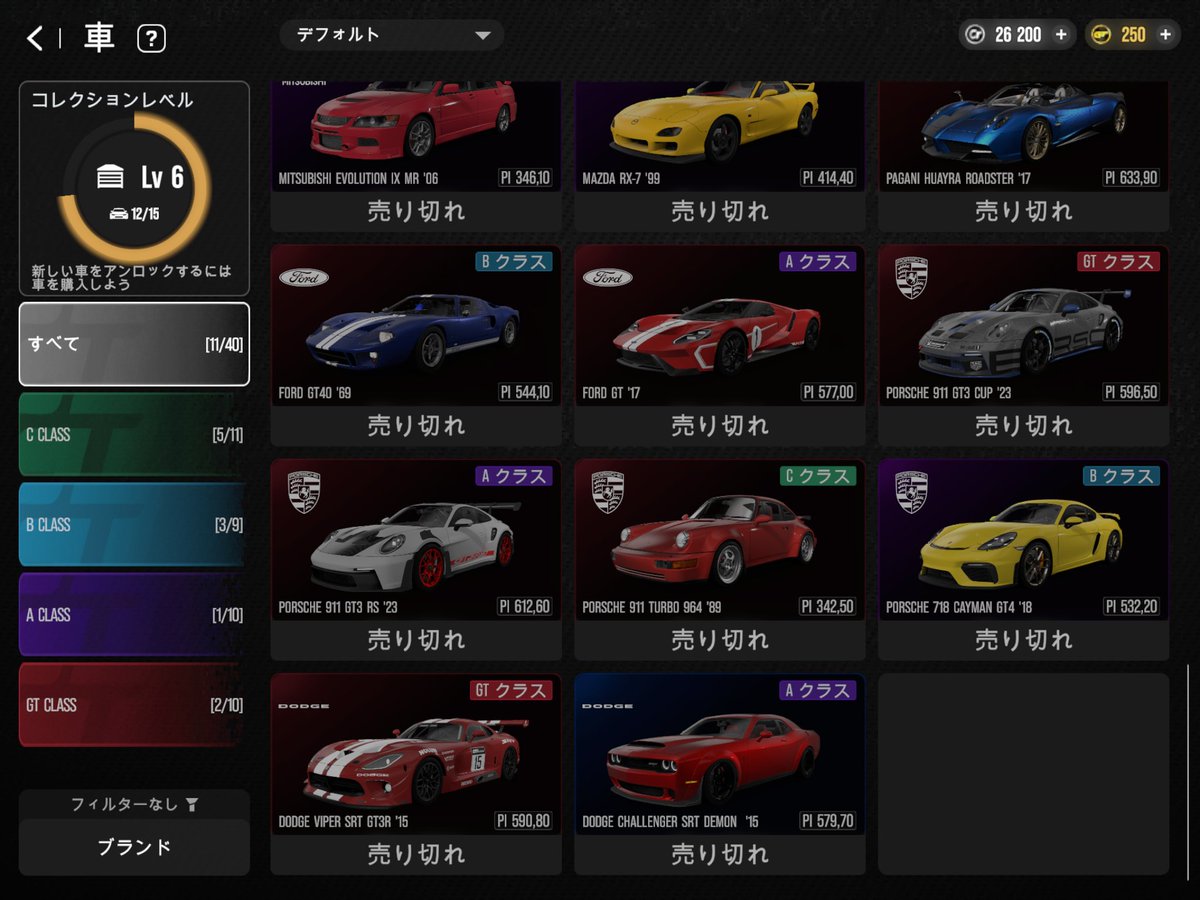Select the yellow Porsche 718 Cayman GT4 image
This screenshot has width=1200, height=900.
[1020, 544]
